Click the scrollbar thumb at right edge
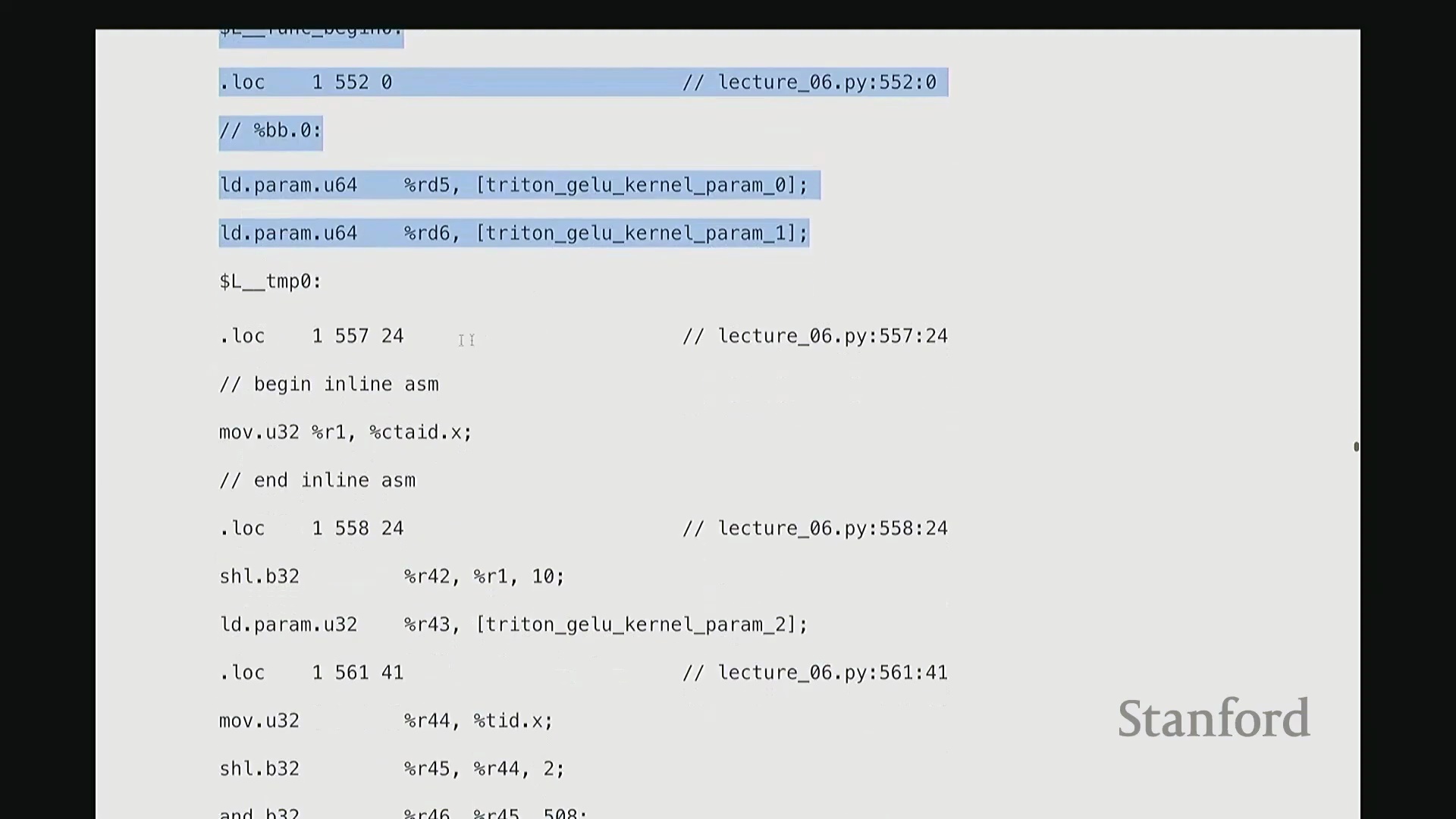The width and height of the screenshot is (1456, 819). 1356,447
